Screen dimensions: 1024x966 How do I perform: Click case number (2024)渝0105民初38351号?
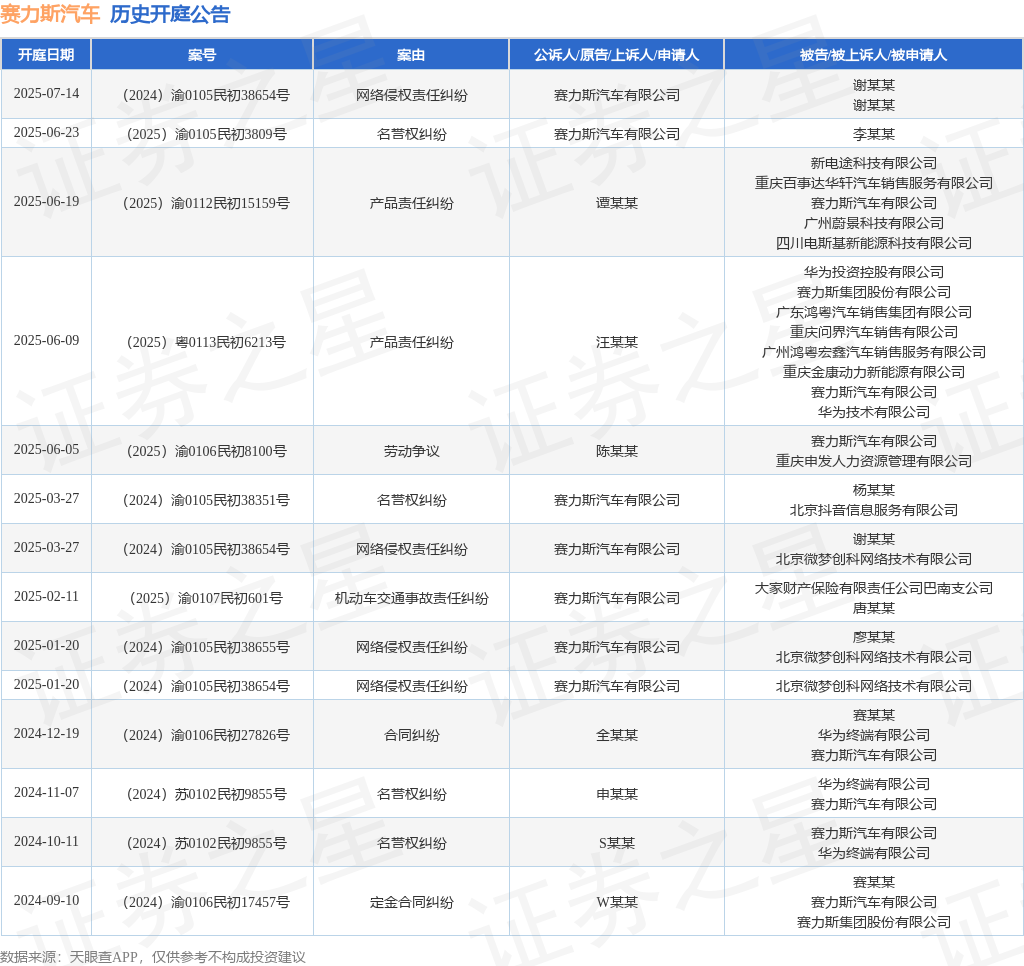coord(206,500)
